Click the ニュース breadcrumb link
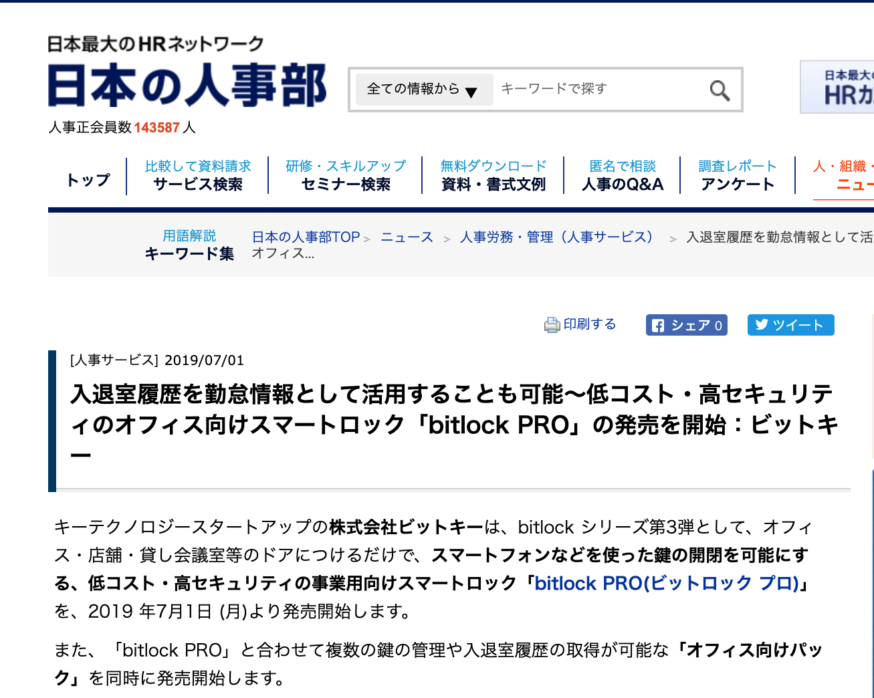The height and width of the screenshot is (698, 874). pos(407,236)
